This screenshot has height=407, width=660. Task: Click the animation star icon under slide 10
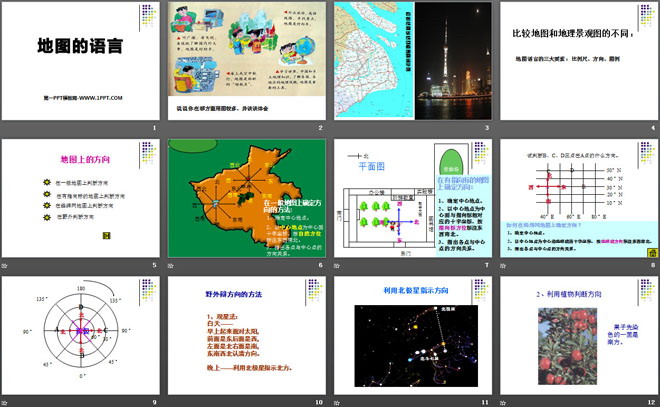171,401
